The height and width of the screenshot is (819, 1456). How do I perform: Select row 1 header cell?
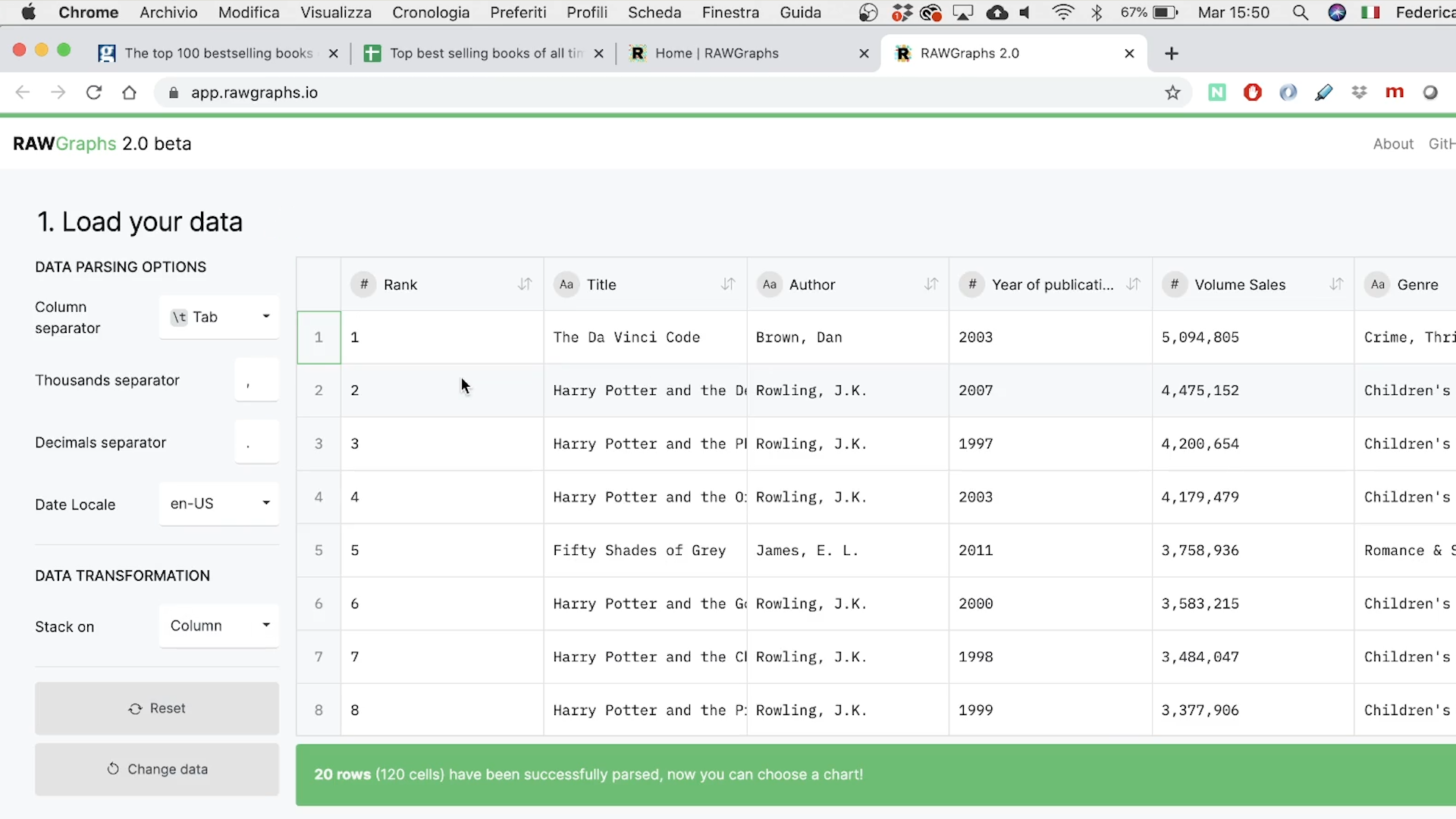318,337
